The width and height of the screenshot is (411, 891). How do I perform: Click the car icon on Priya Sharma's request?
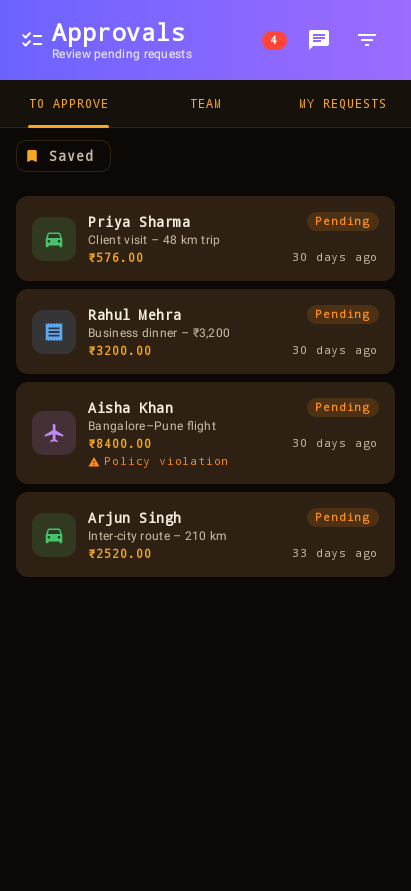(54, 239)
